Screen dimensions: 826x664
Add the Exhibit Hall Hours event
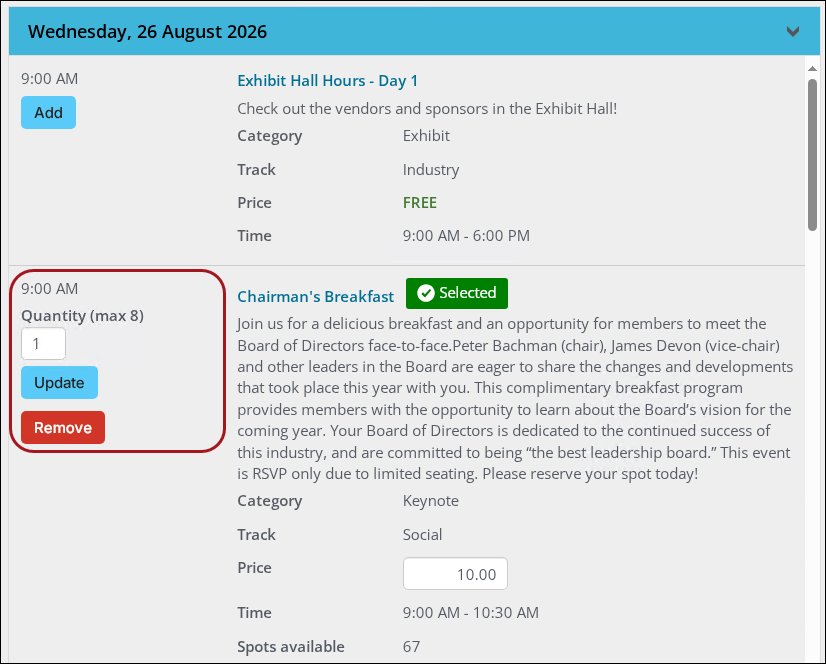48,112
